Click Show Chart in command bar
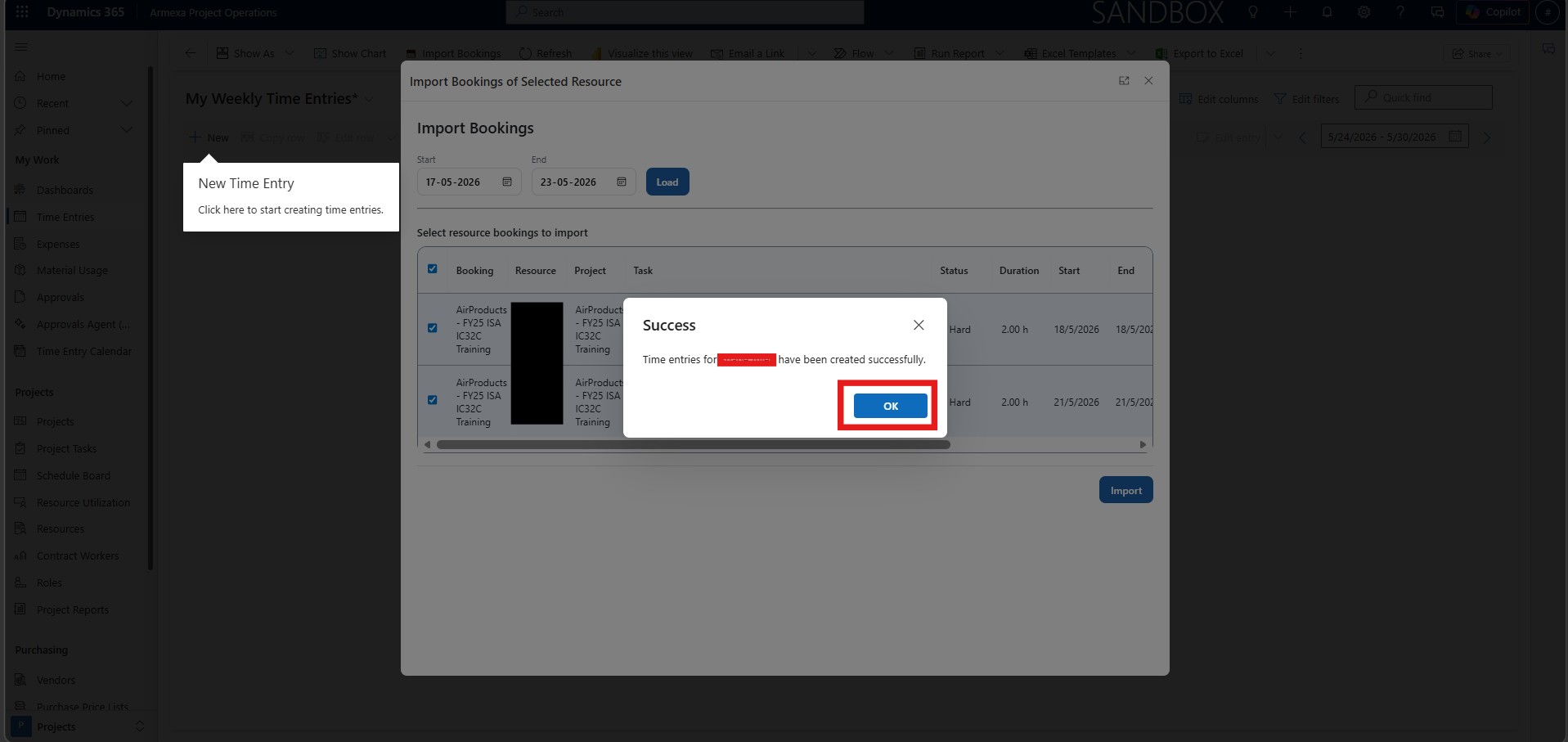 350,53
